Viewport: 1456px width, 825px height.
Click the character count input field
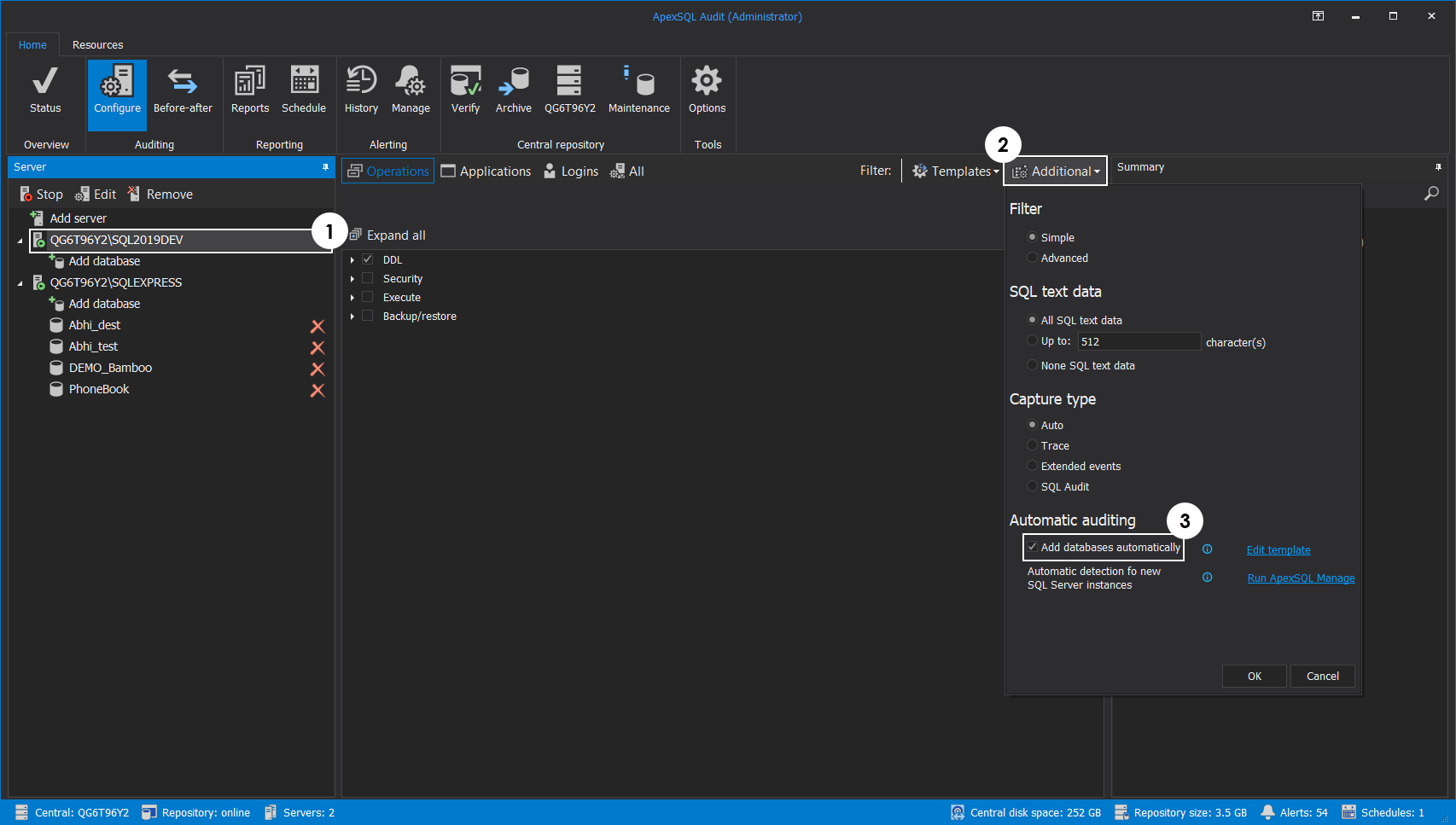click(x=1139, y=341)
